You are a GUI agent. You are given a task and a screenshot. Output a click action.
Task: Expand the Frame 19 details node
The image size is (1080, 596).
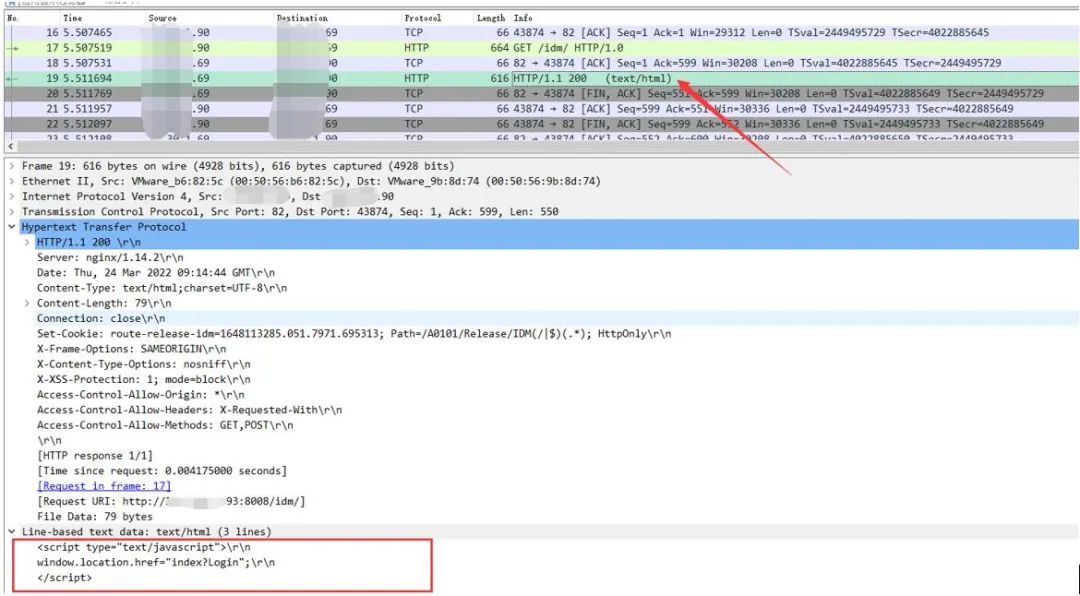tap(12, 166)
